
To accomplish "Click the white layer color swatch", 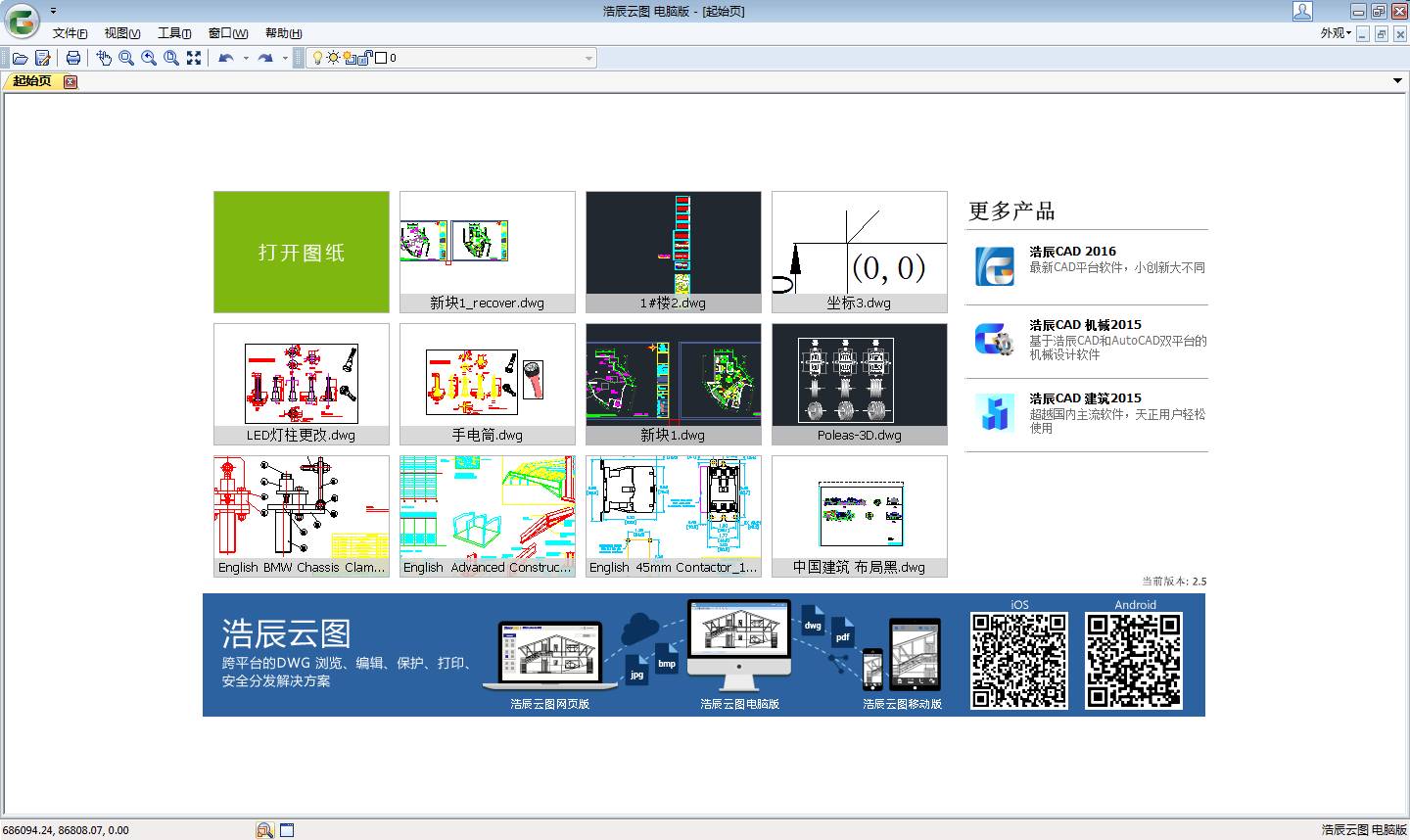I will coord(381,58).
